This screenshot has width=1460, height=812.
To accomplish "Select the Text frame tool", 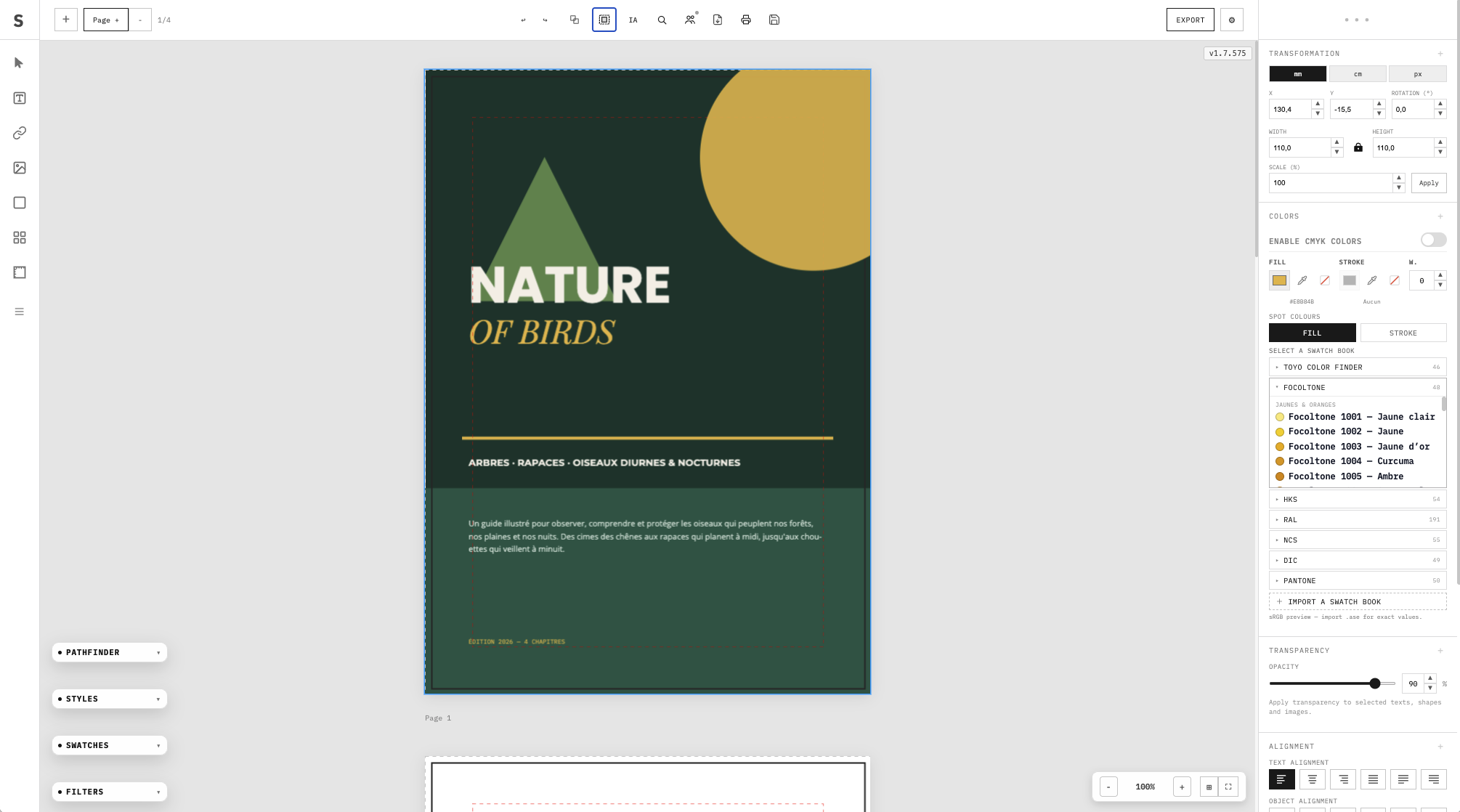I will (x=20, y=98).
